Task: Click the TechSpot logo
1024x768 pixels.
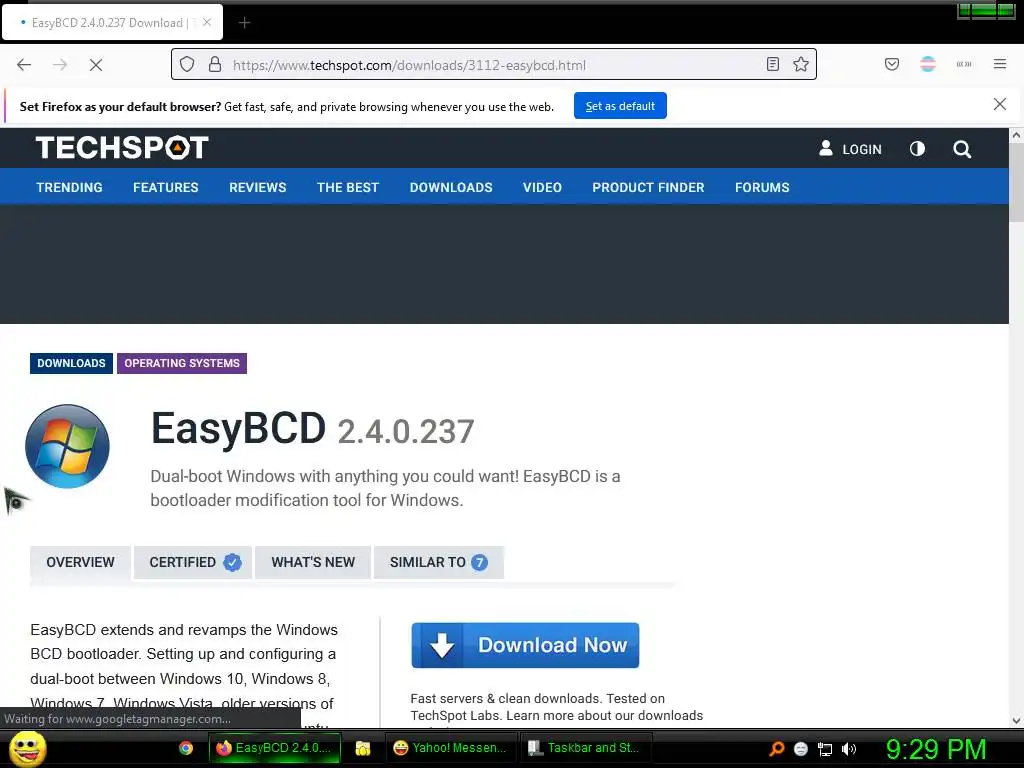Action: (x=122, y=148)
